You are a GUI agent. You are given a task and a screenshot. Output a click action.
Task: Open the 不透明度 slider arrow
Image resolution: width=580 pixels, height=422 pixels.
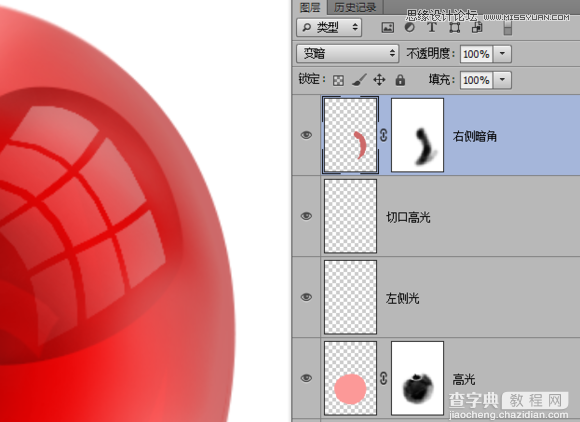[x=502, y=54]
